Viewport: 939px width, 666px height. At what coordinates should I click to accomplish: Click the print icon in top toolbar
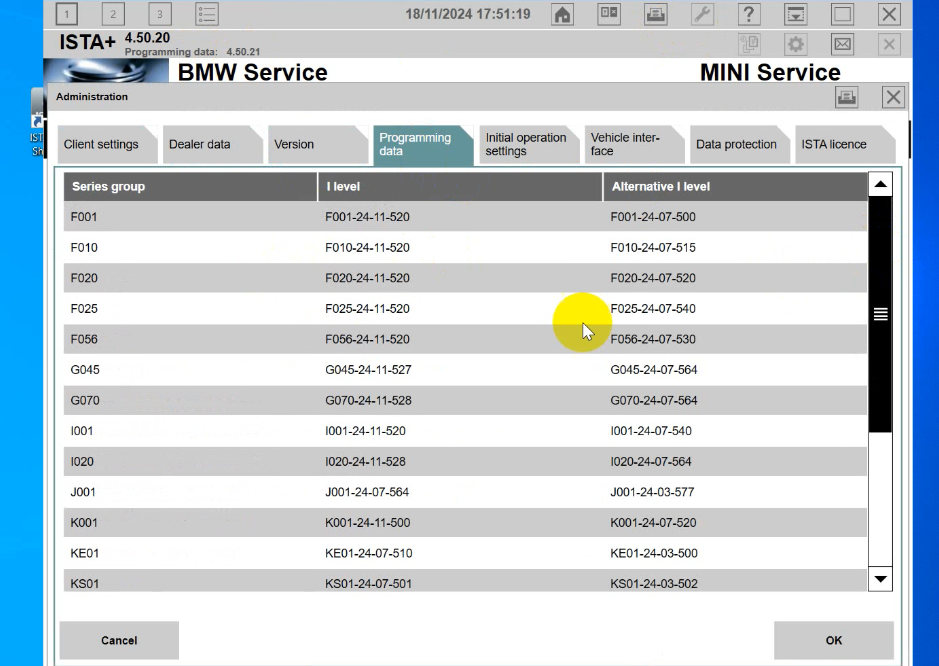coord(656,14)
